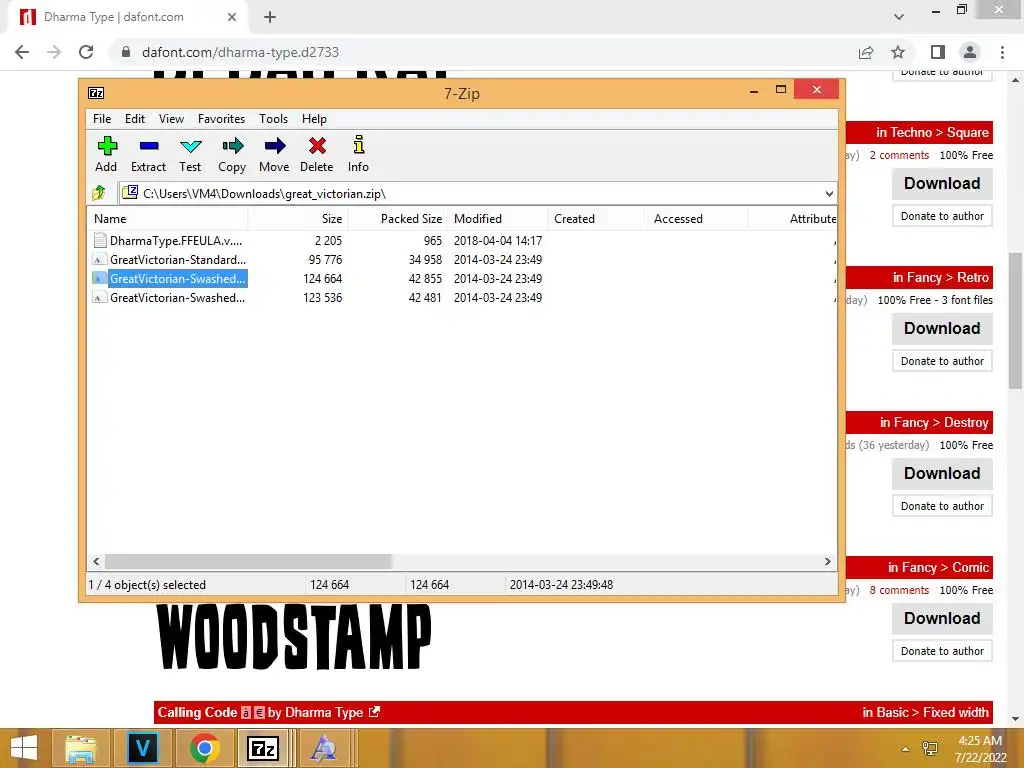The height and width of the screenshot is (768, 1024).
Task: Reload the dafont page in Chrome
Action: coord(86,52)
